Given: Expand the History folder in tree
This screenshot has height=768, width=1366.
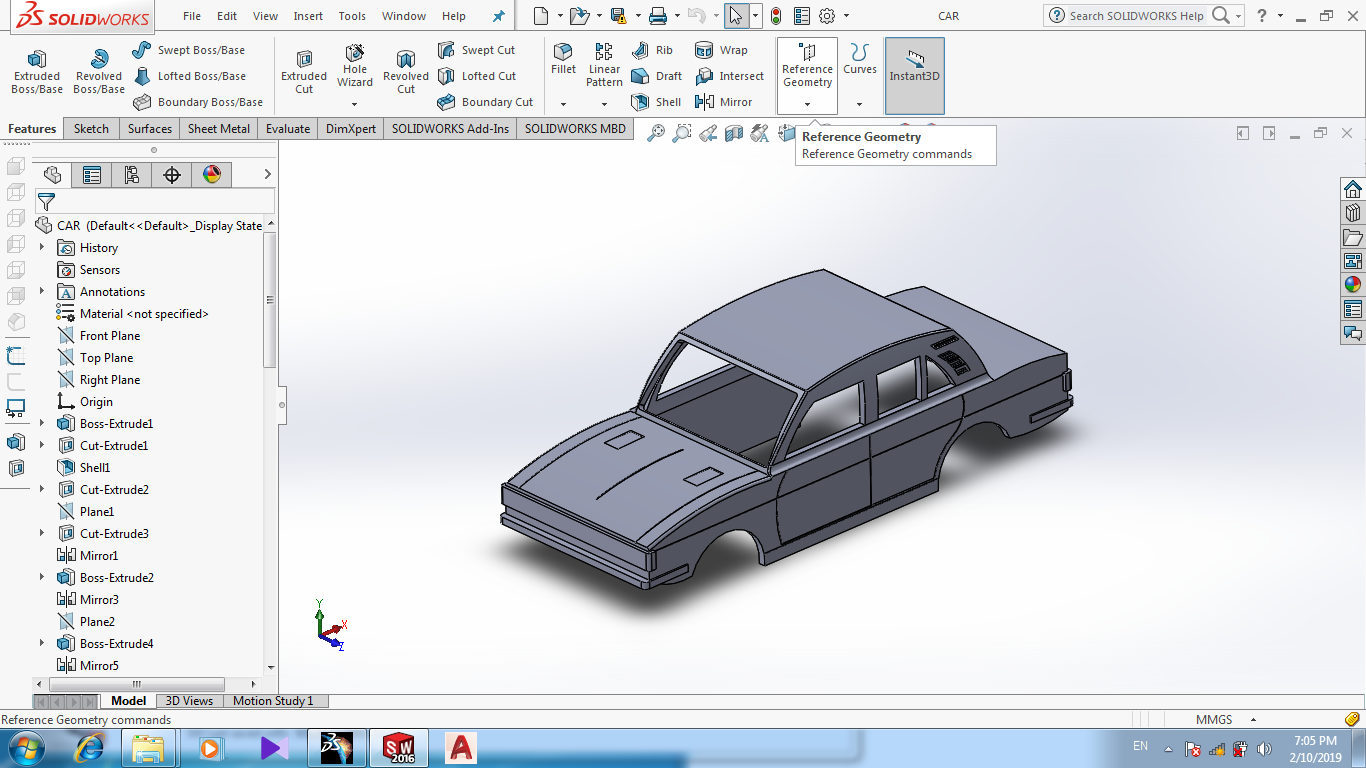Looking at the screenshot, I should 42,248.
